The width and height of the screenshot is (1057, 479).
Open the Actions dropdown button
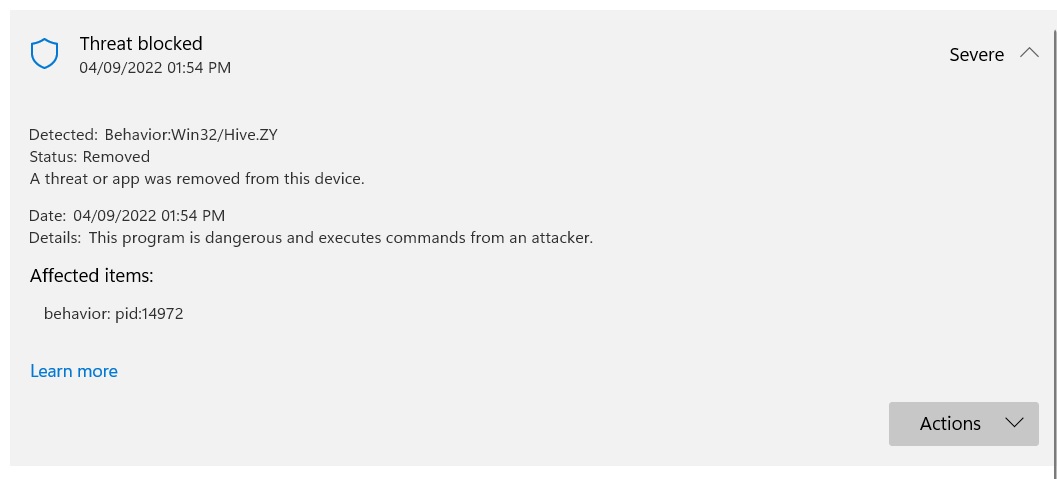tap(963, 424)
